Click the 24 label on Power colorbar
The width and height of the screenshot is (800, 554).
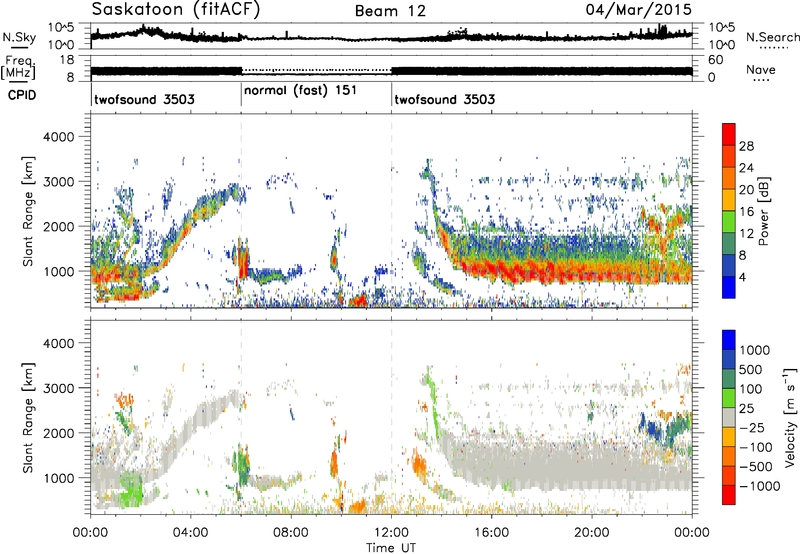[x=746, y=168]
